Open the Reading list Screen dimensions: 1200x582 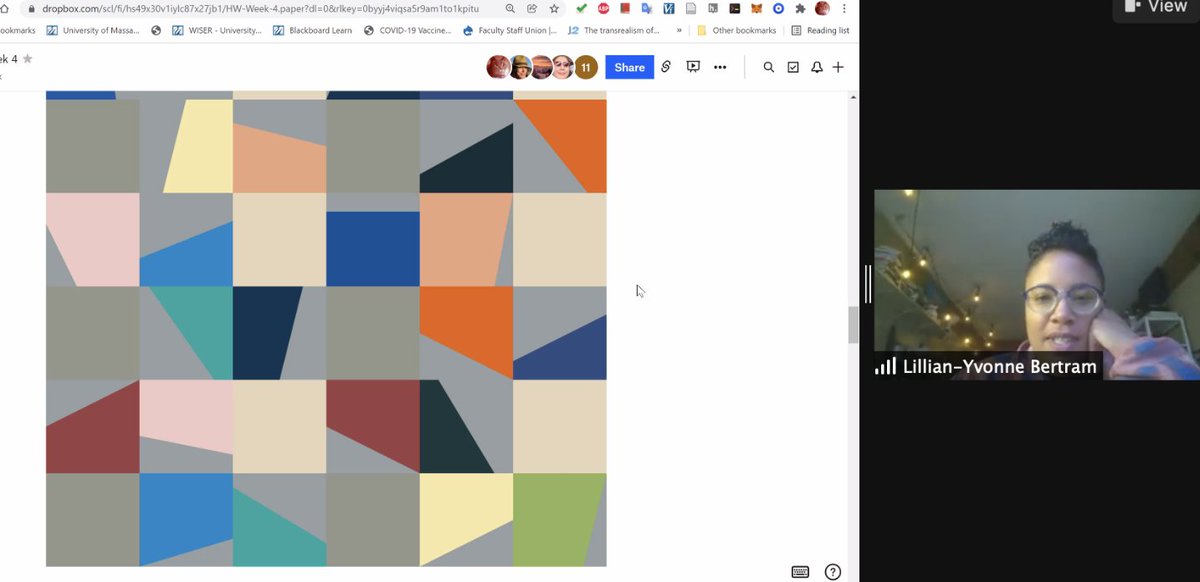[x=820, y=30]
